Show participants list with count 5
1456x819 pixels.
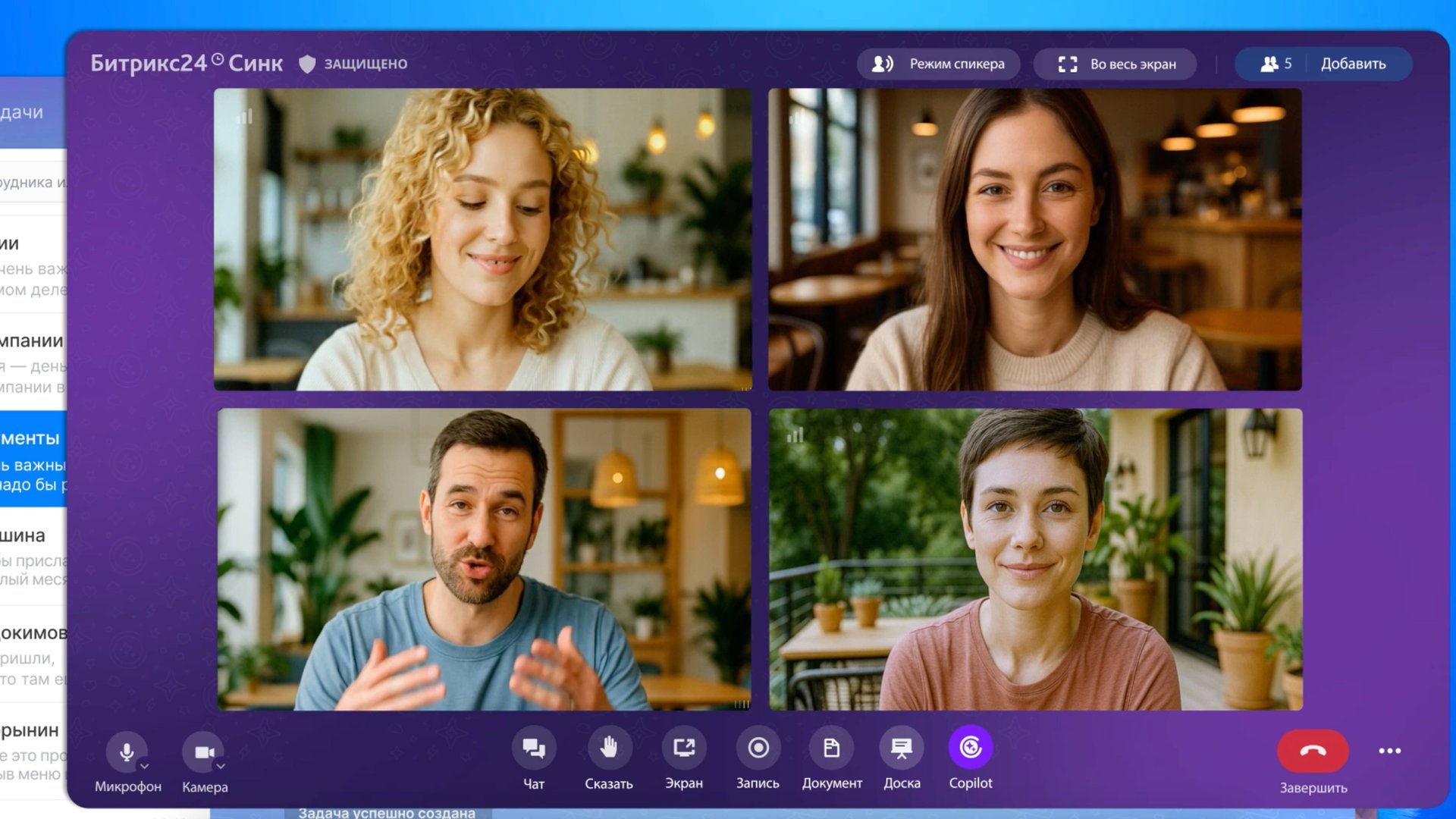point(1276,64)
